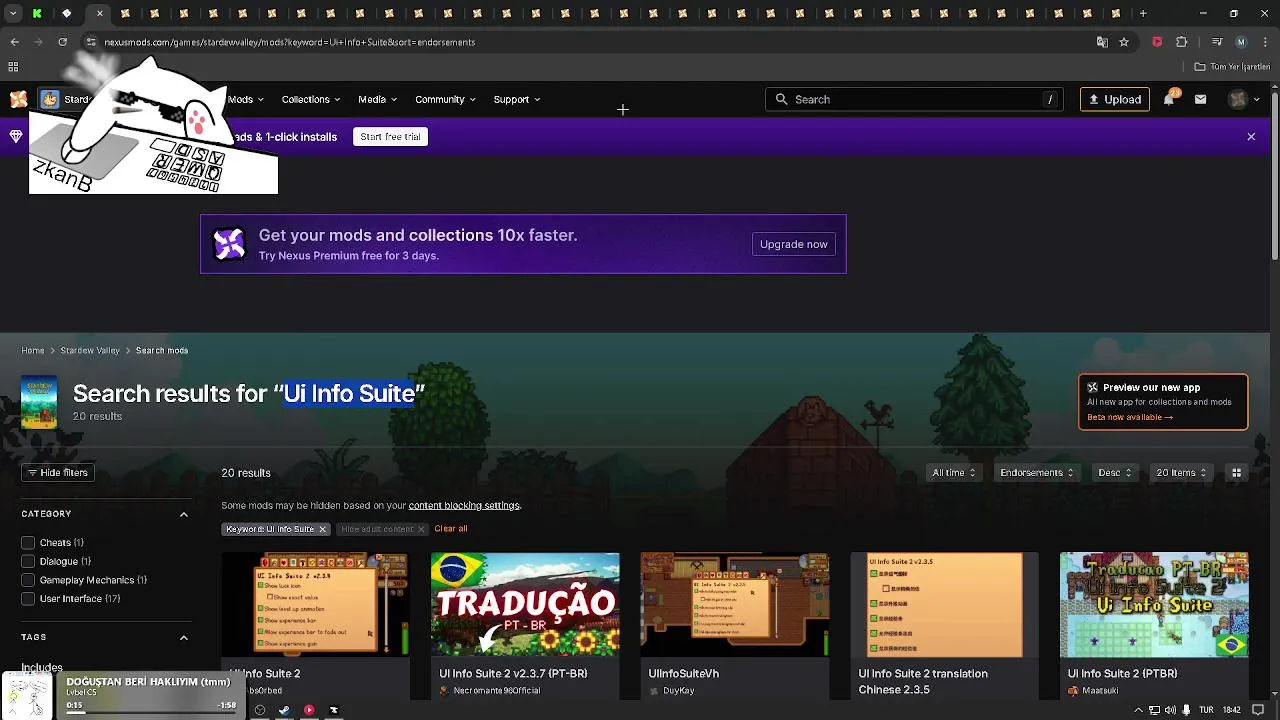Expand the Mods menu
1280x720 pixels.
pyautogui.click(x=245, y=99)
